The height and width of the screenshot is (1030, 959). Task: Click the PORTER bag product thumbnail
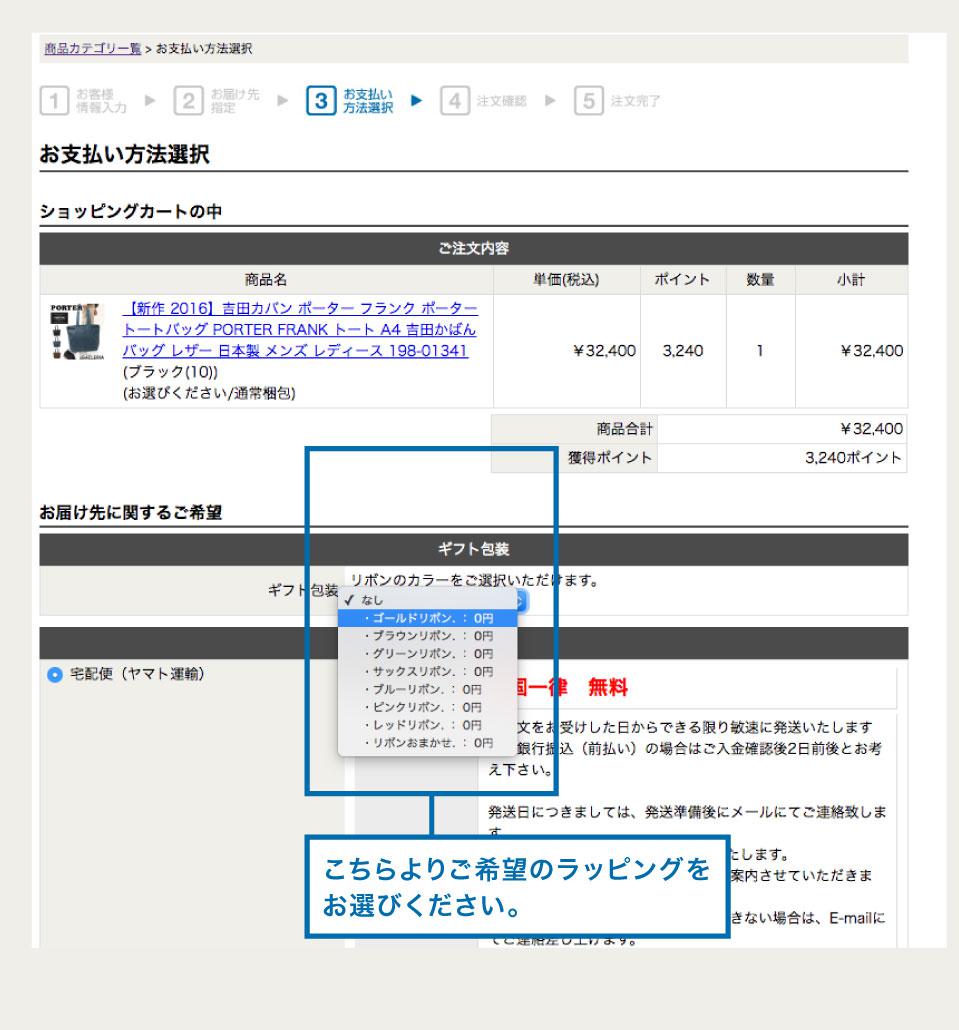click(78, 331)
